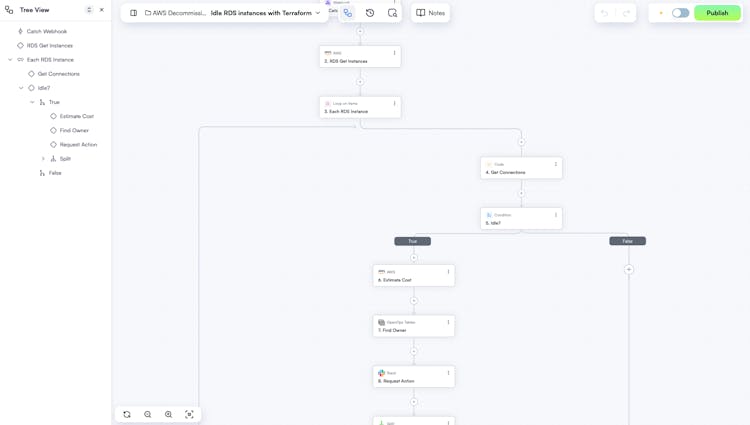Toggle the tree view toolbar icon
Image resolution: width=750 pixels, height=425 pixels.
tap(348, 13)
